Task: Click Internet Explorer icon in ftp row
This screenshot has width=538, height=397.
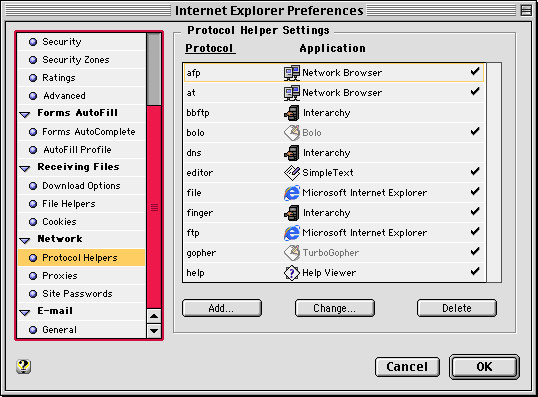Action: 292,233
